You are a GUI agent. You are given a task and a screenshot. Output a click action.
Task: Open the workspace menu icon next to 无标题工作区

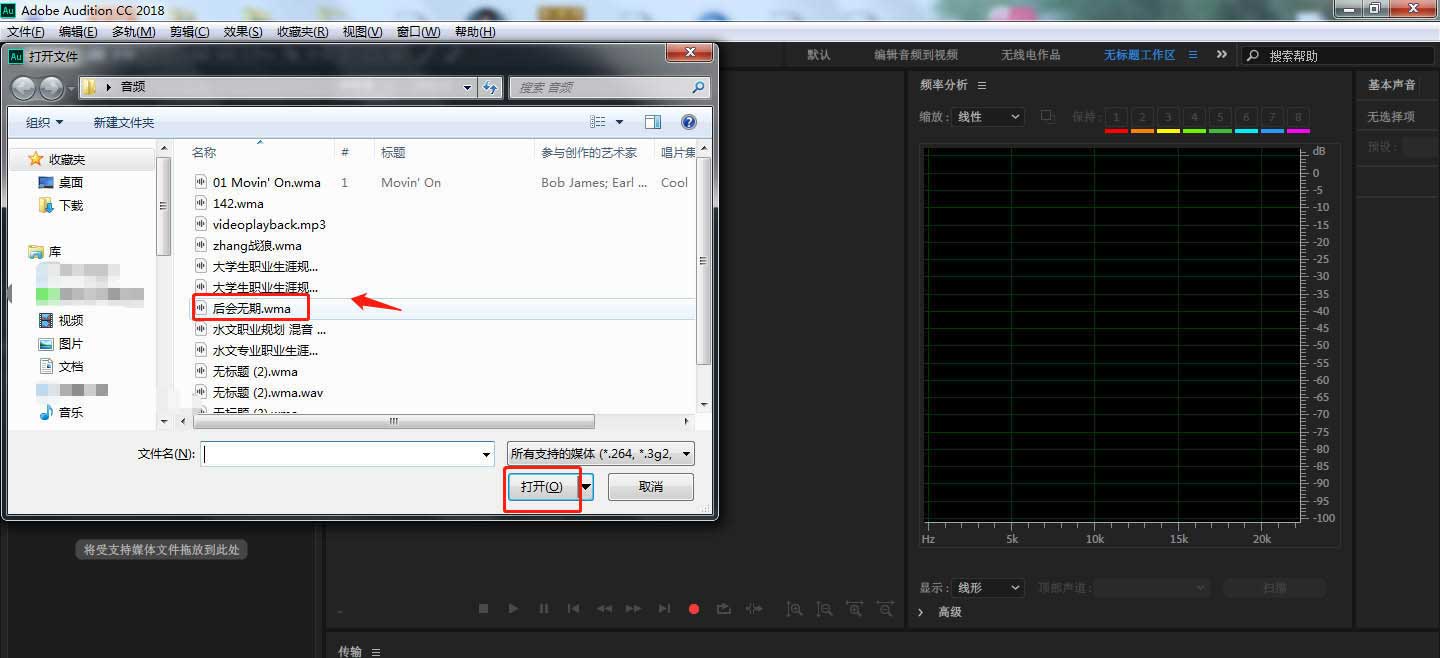pos(1193,55)
